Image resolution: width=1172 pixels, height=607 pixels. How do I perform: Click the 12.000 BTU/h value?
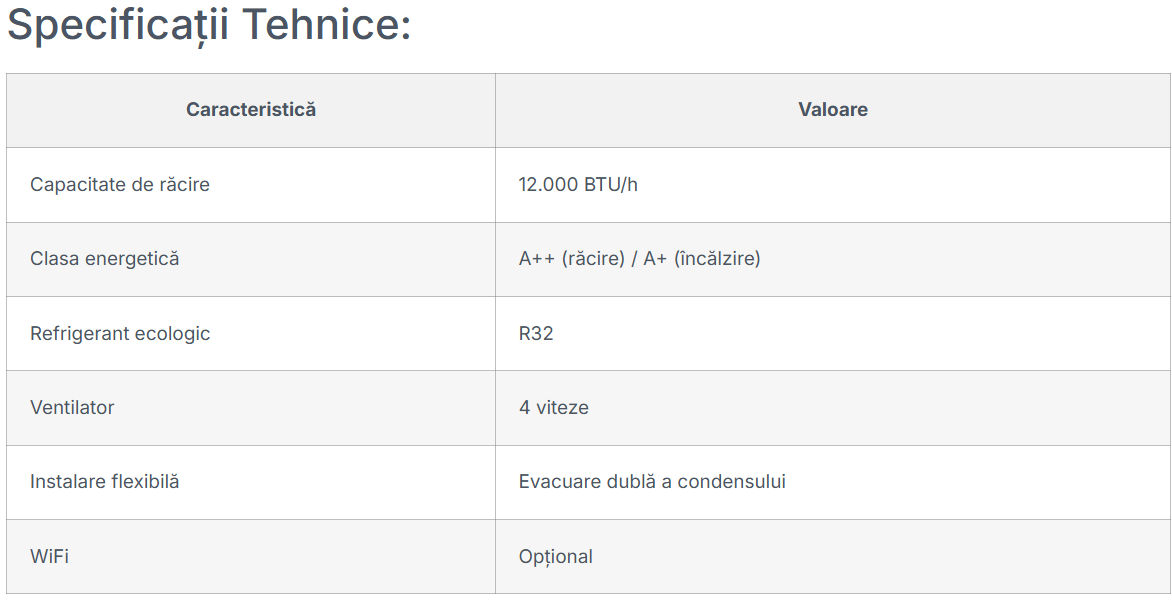[578, 185]
